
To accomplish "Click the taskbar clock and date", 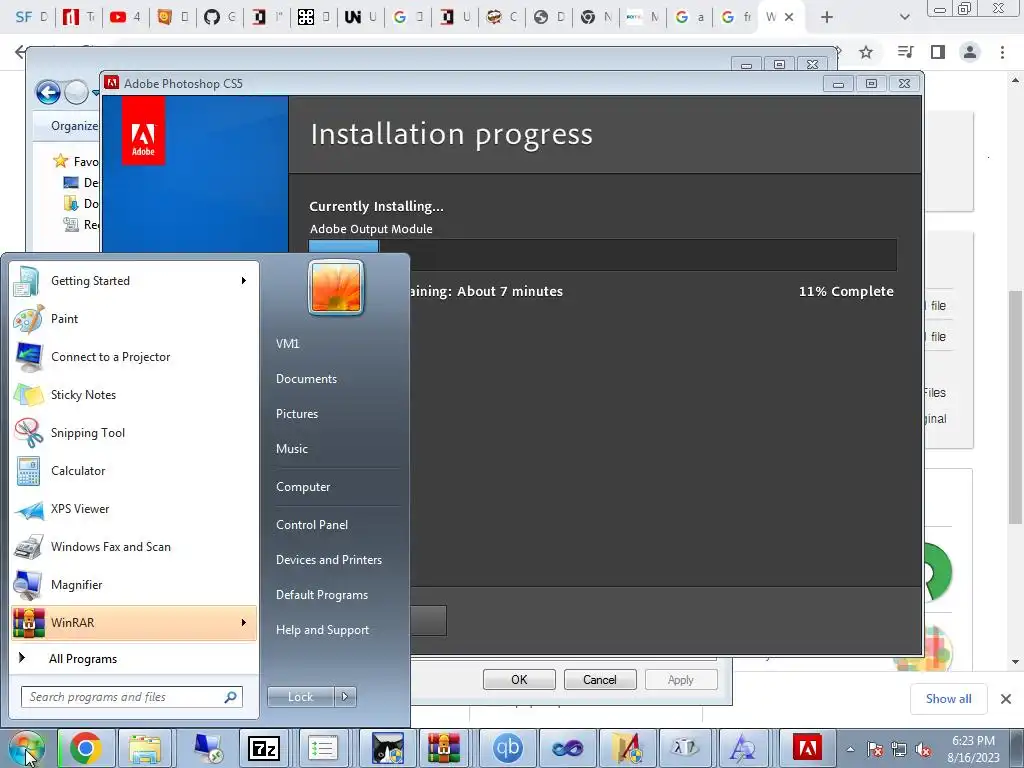I will (973, 749).
